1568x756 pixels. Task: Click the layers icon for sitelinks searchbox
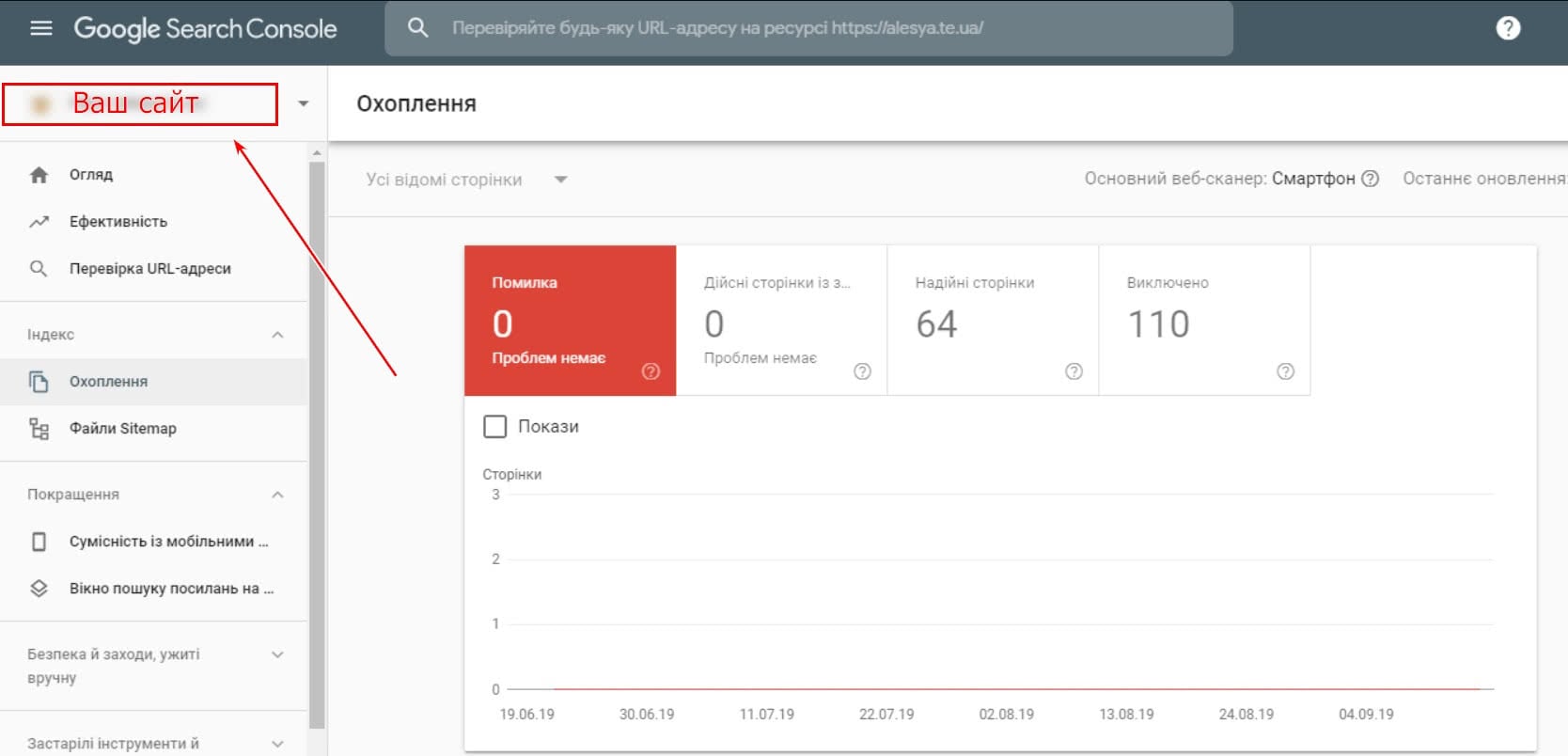pyautogui.click(x=39, y=589)
